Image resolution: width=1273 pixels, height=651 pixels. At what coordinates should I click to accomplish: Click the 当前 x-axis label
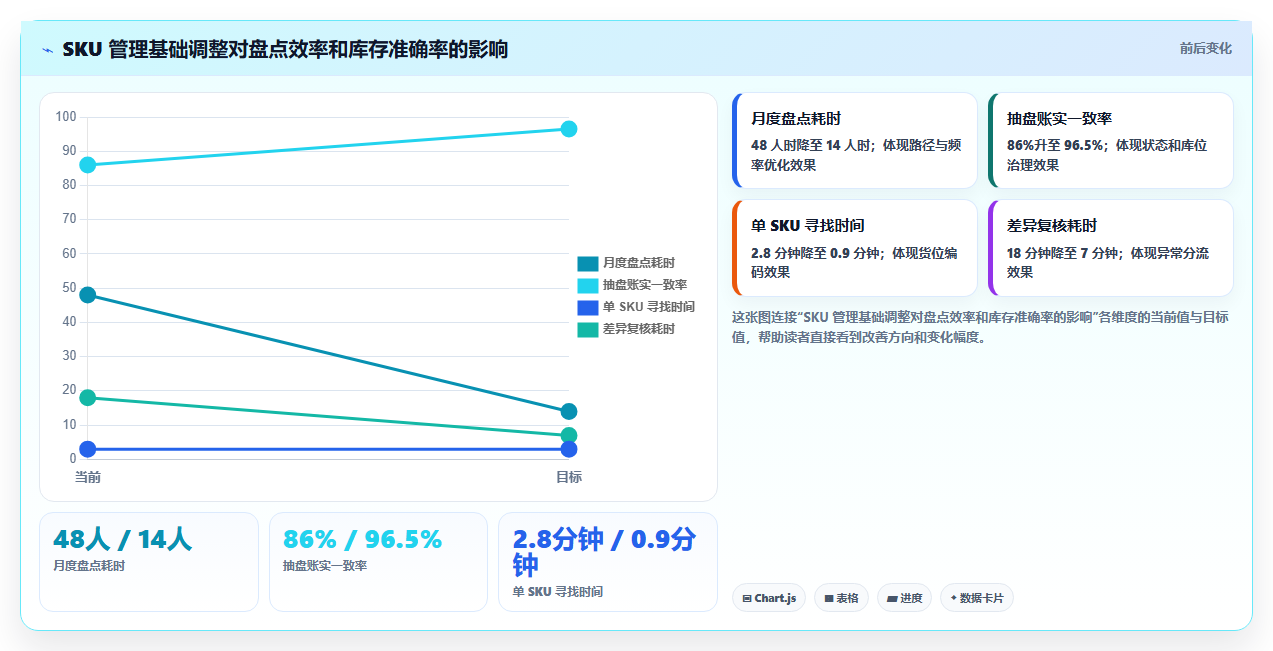[88, 477]
